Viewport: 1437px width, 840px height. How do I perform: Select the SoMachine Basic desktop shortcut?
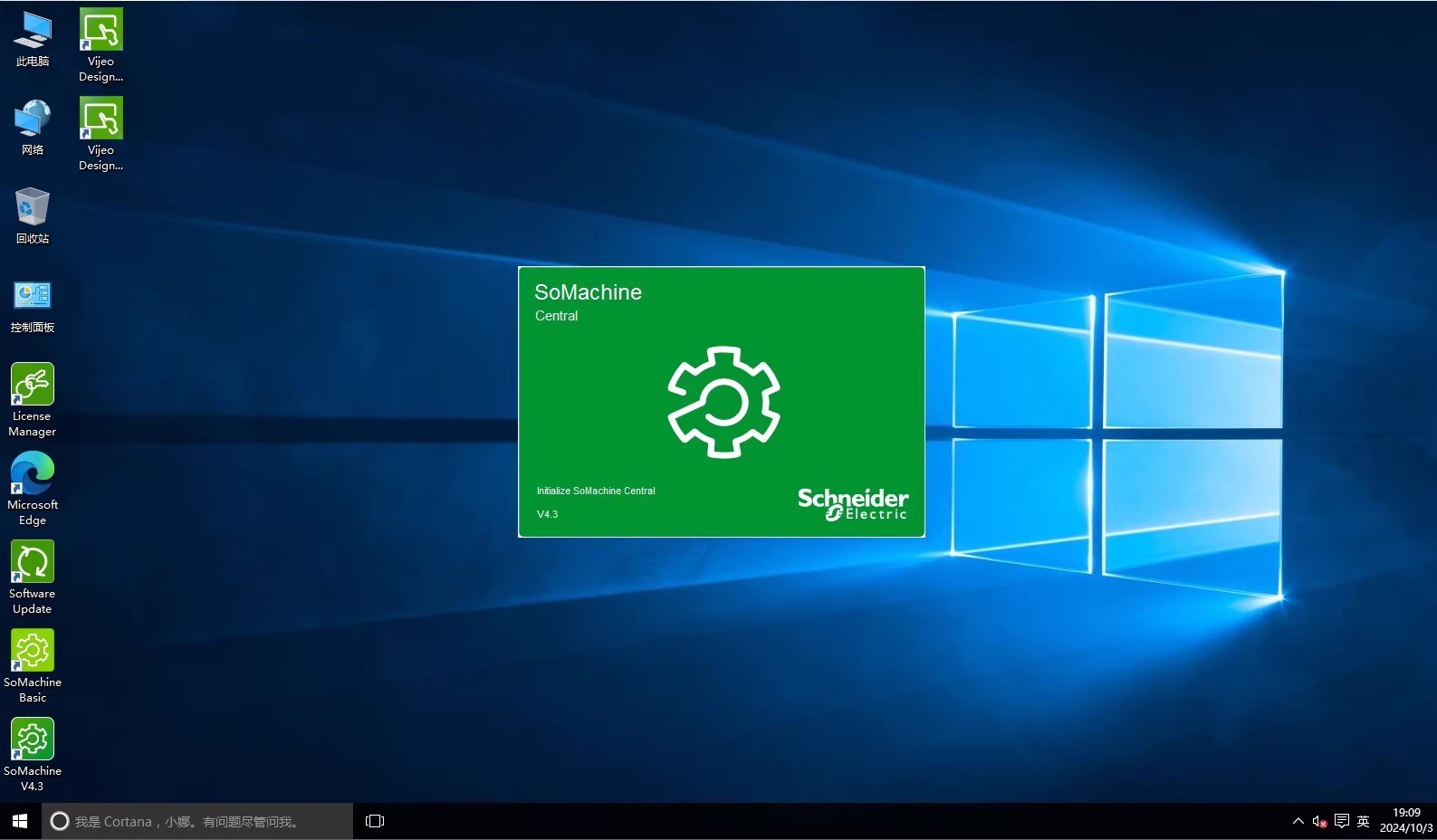click(33, 666)
